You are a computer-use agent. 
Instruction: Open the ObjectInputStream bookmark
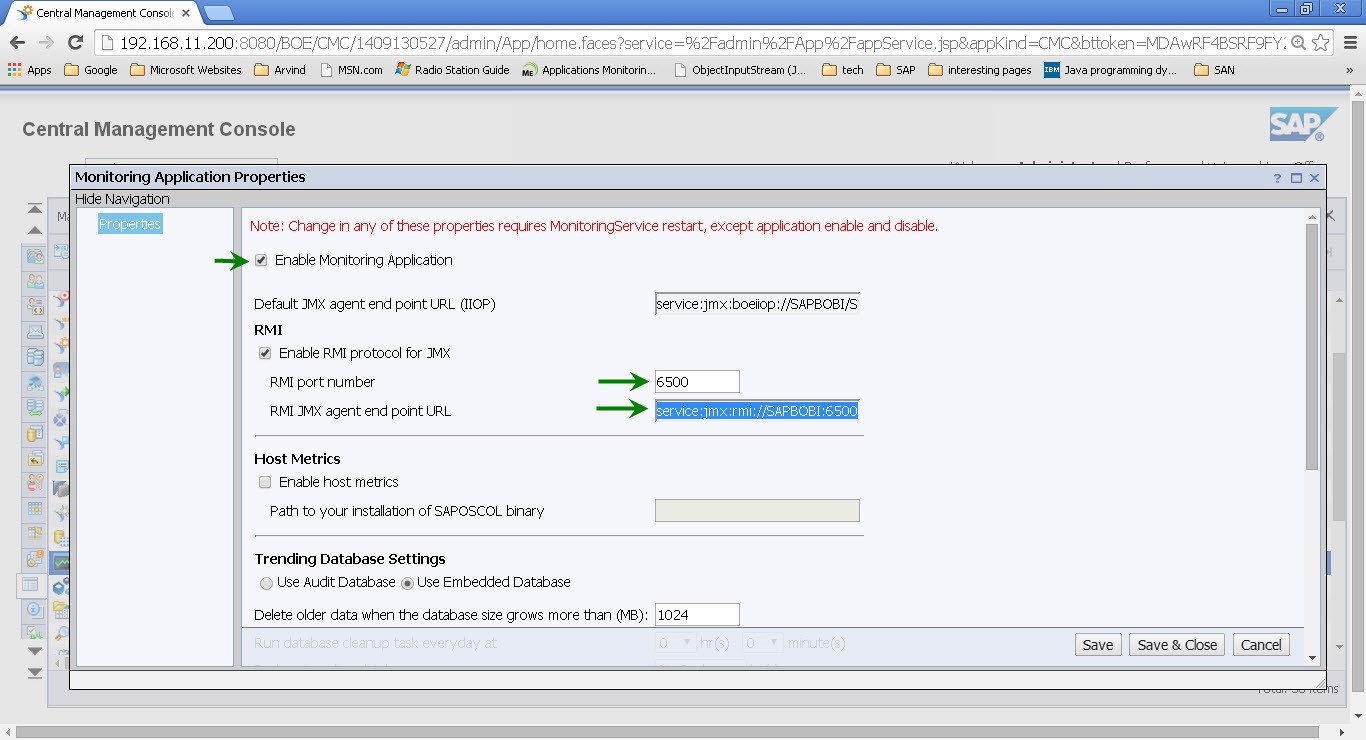pos(739,70)
